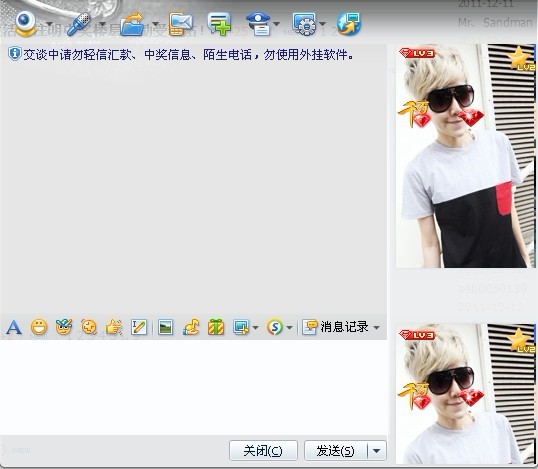Click the Sogou search S icon

pos(275,327)
